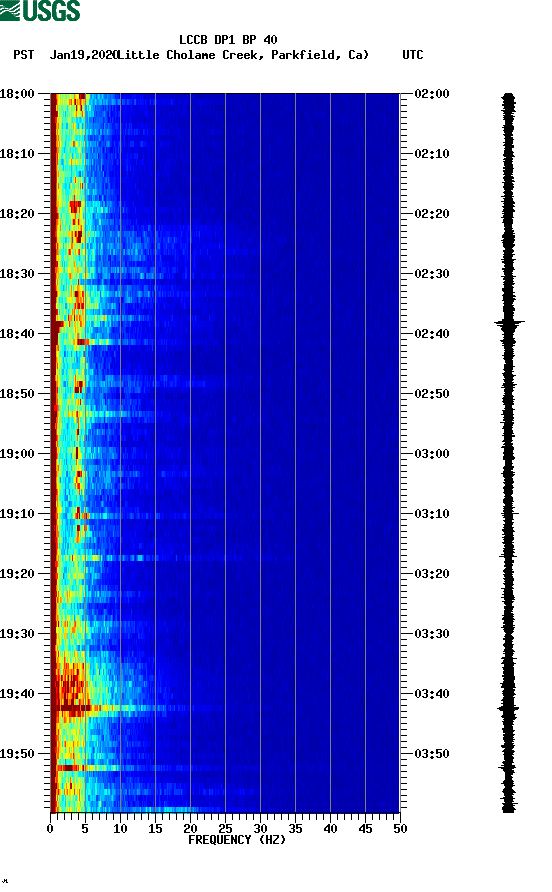Click the 03:30 UTC time label
This screenshot has height=892, width=552.
[432, 634]
